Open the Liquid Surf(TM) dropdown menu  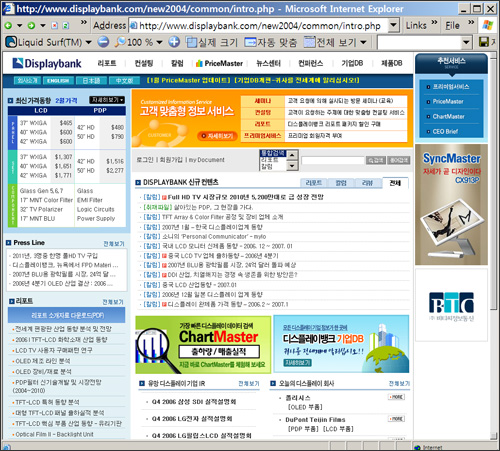coord(88,42)
